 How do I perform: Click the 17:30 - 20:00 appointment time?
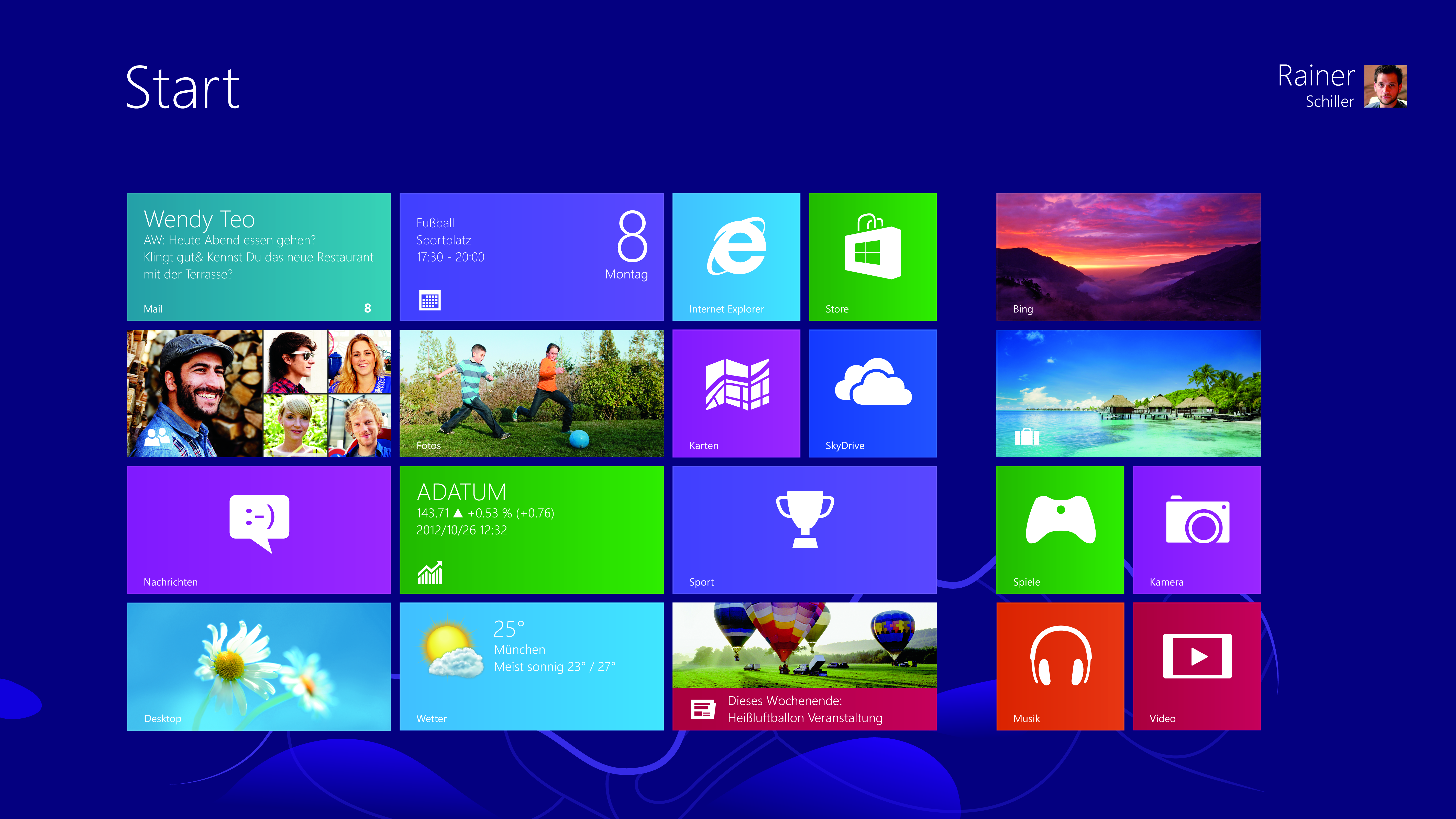click(x=450, y=257)
